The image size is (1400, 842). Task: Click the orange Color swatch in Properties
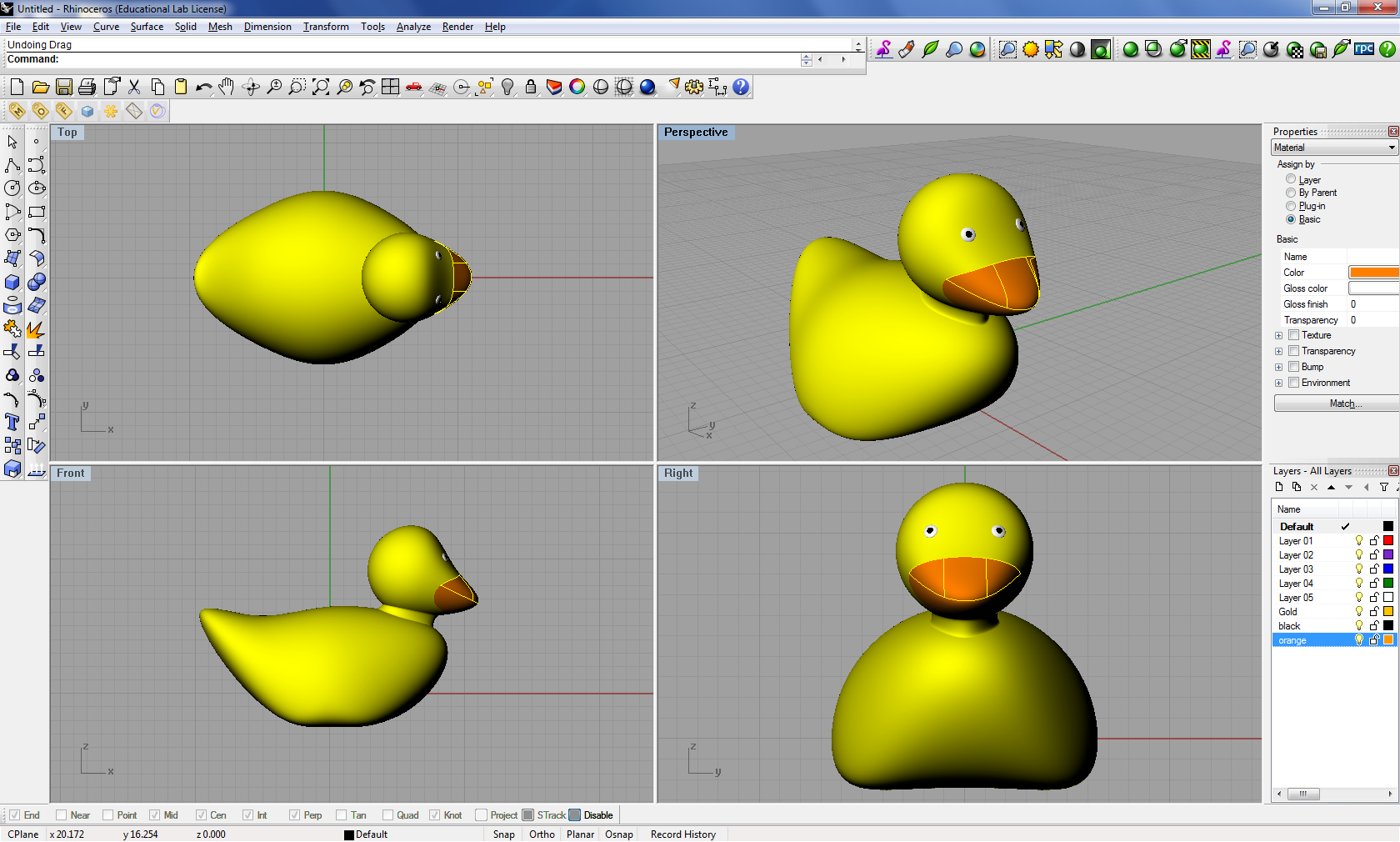click(x=1373, y=273)
